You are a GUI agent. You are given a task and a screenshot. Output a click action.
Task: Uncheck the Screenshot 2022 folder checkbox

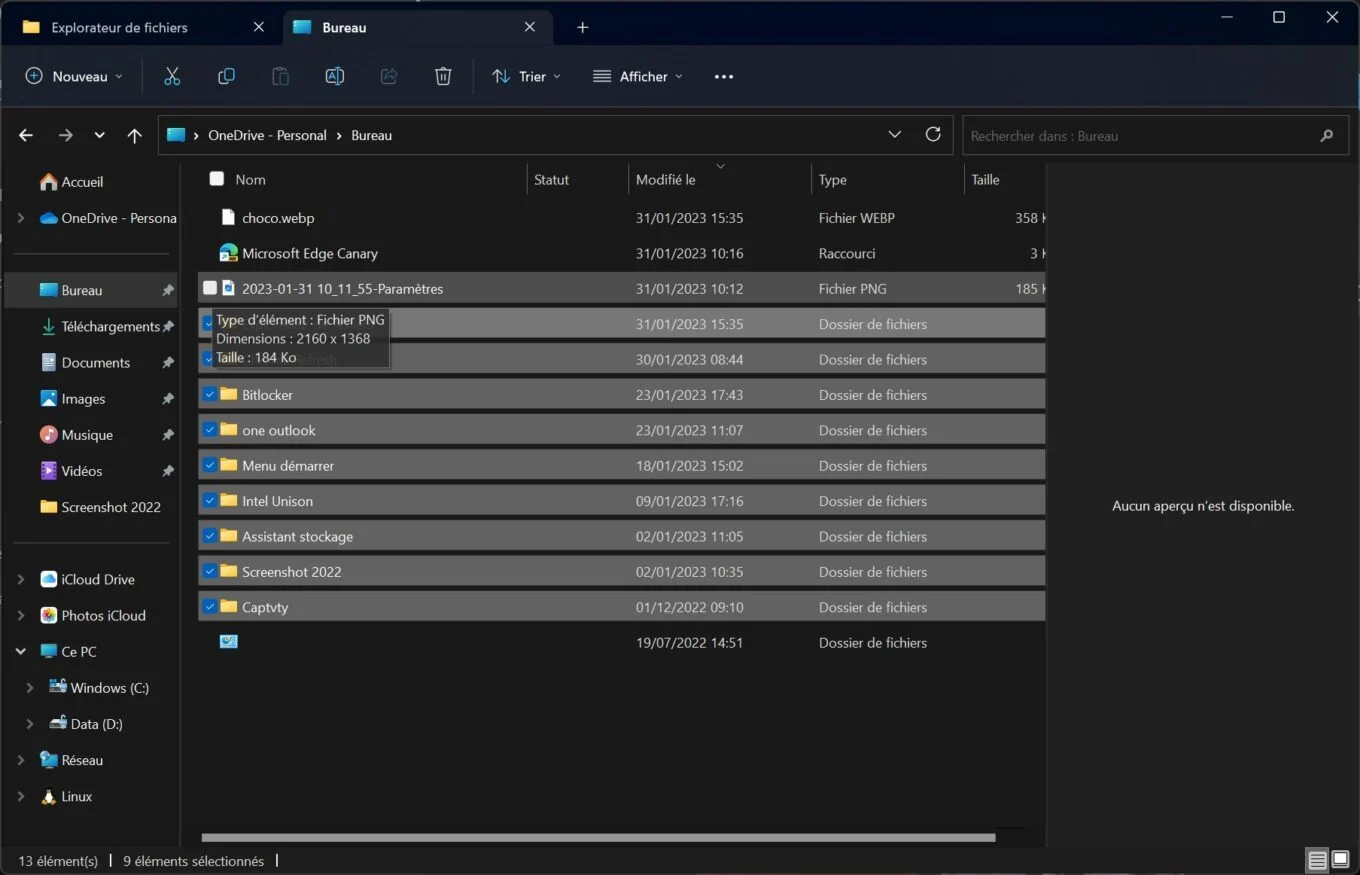[x=210, y=571]
